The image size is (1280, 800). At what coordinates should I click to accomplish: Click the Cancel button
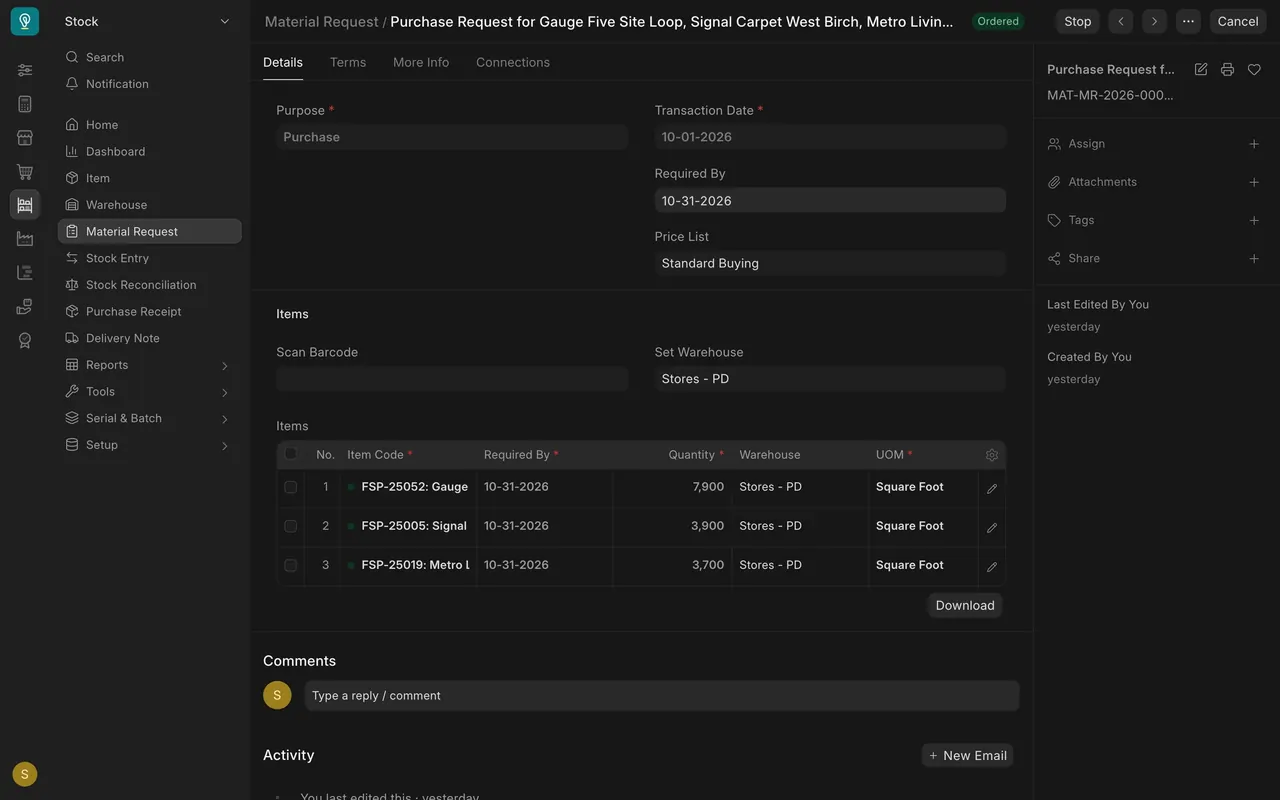coord(1238,21)
